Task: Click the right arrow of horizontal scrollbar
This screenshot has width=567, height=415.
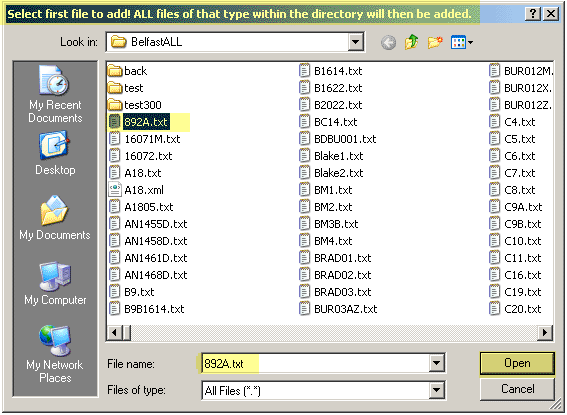Action: click(x=545, y=332)
